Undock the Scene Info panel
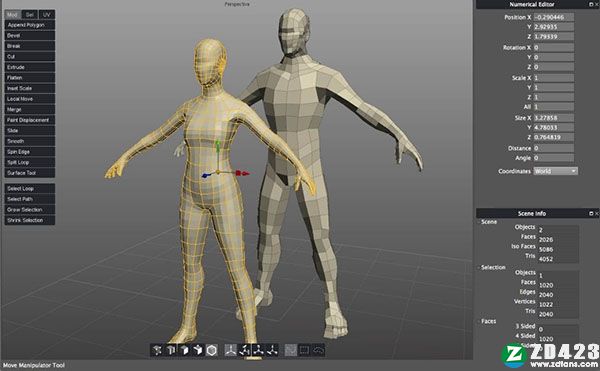Viewport: 600px width, 371px height. pos(591,213)
